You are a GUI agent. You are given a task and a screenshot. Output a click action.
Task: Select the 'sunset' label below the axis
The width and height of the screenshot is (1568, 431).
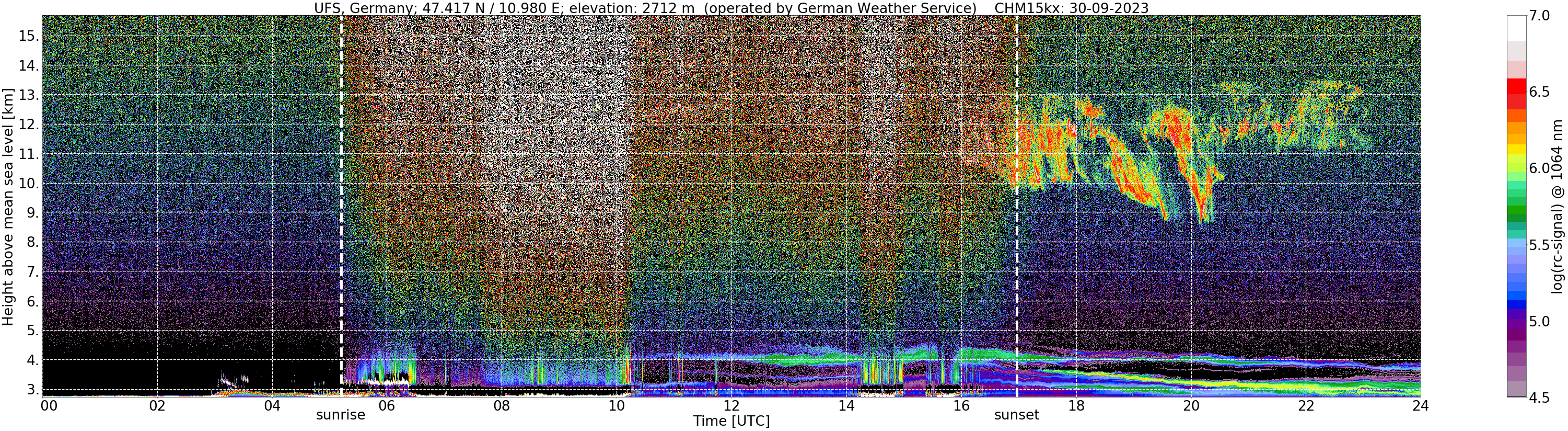[x=1017, y=415]
